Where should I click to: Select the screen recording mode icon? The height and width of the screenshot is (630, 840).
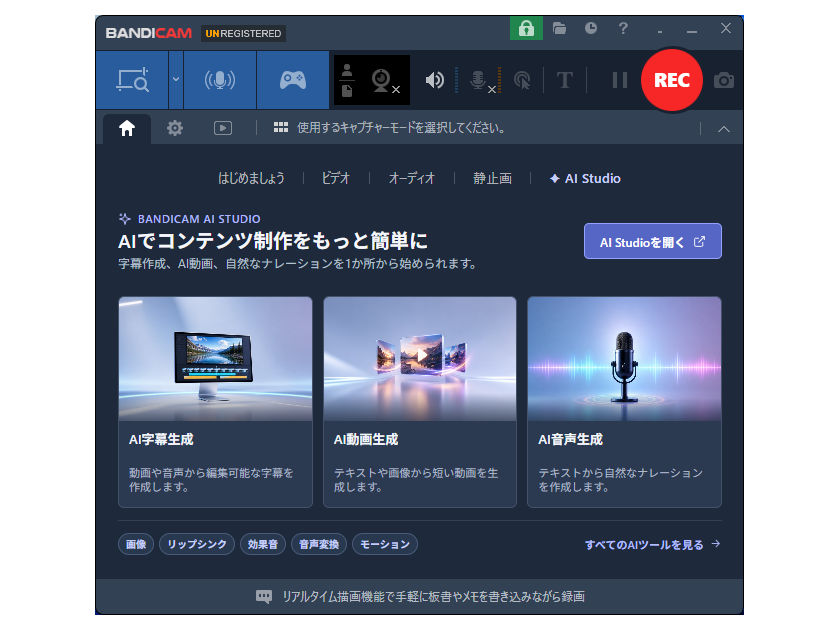(132, 80)
